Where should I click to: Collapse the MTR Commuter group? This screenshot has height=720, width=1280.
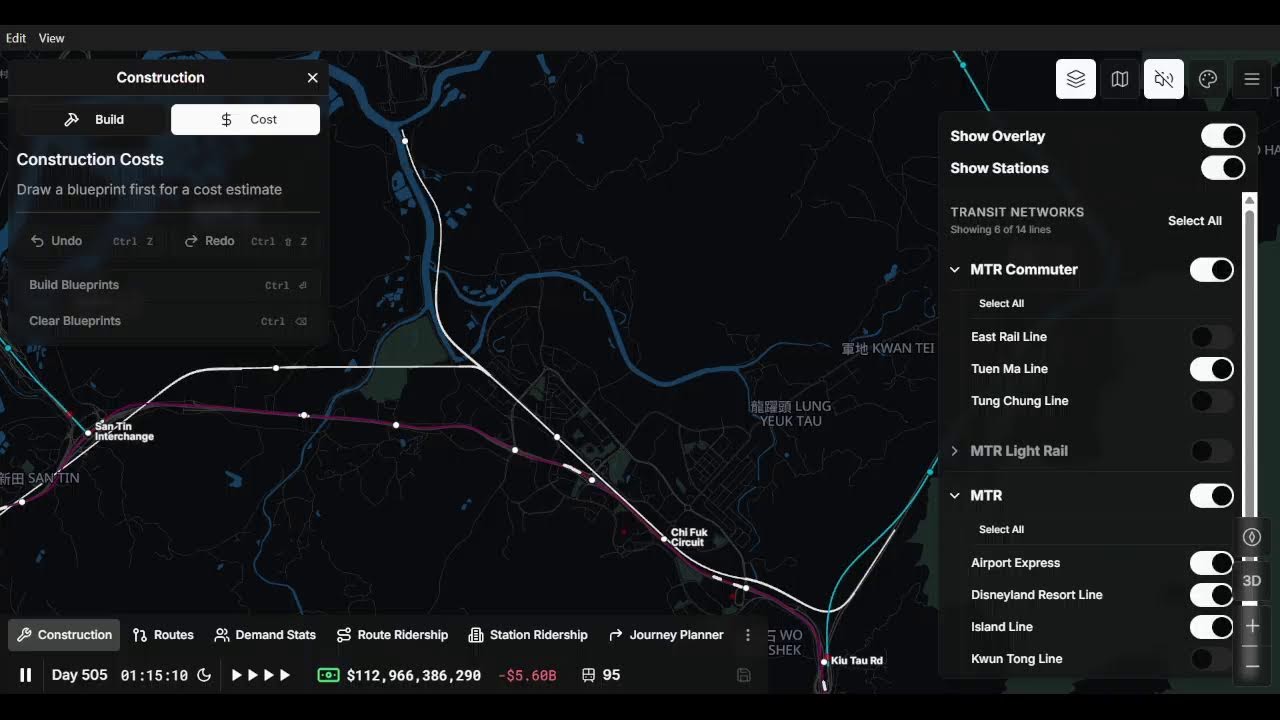point(954,270)
